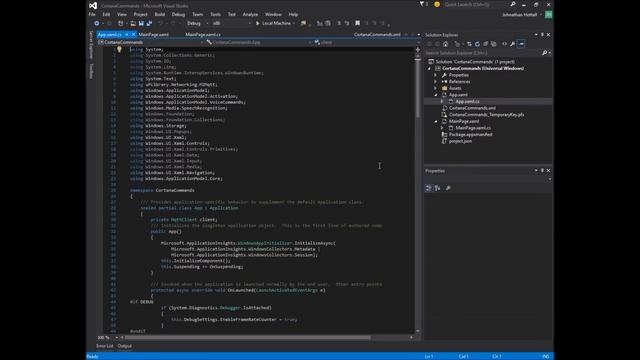640x360 pixels.
Task: Toggle INS insert mode in status bar
Action: pos(545,356)
